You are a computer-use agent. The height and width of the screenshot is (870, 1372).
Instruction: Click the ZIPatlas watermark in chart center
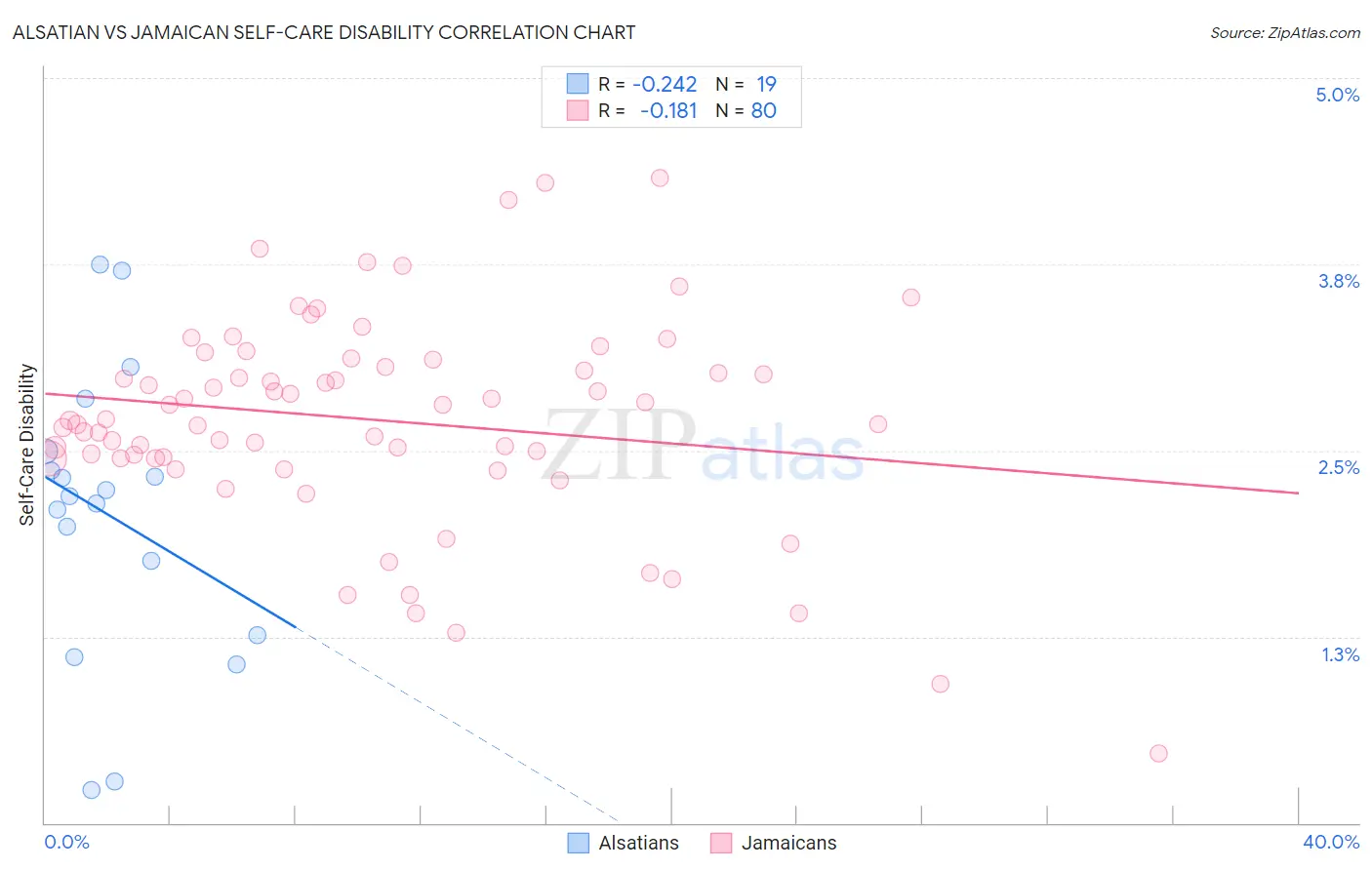(x=703, y=447)
